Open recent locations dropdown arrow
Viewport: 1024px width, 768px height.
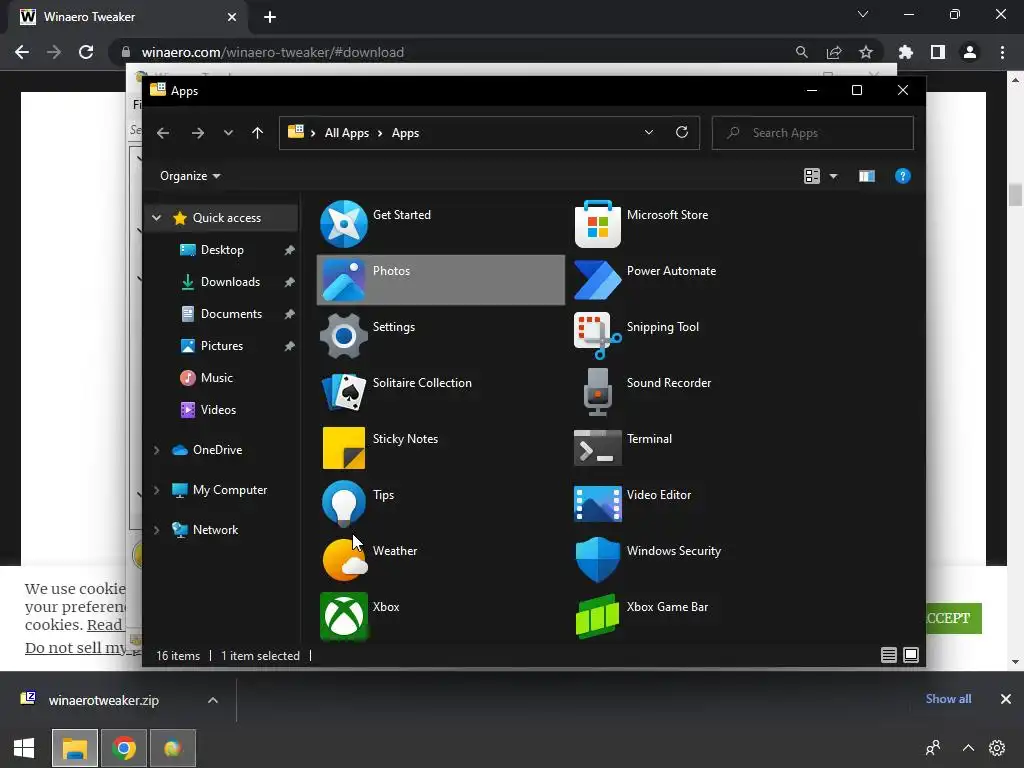228,133
